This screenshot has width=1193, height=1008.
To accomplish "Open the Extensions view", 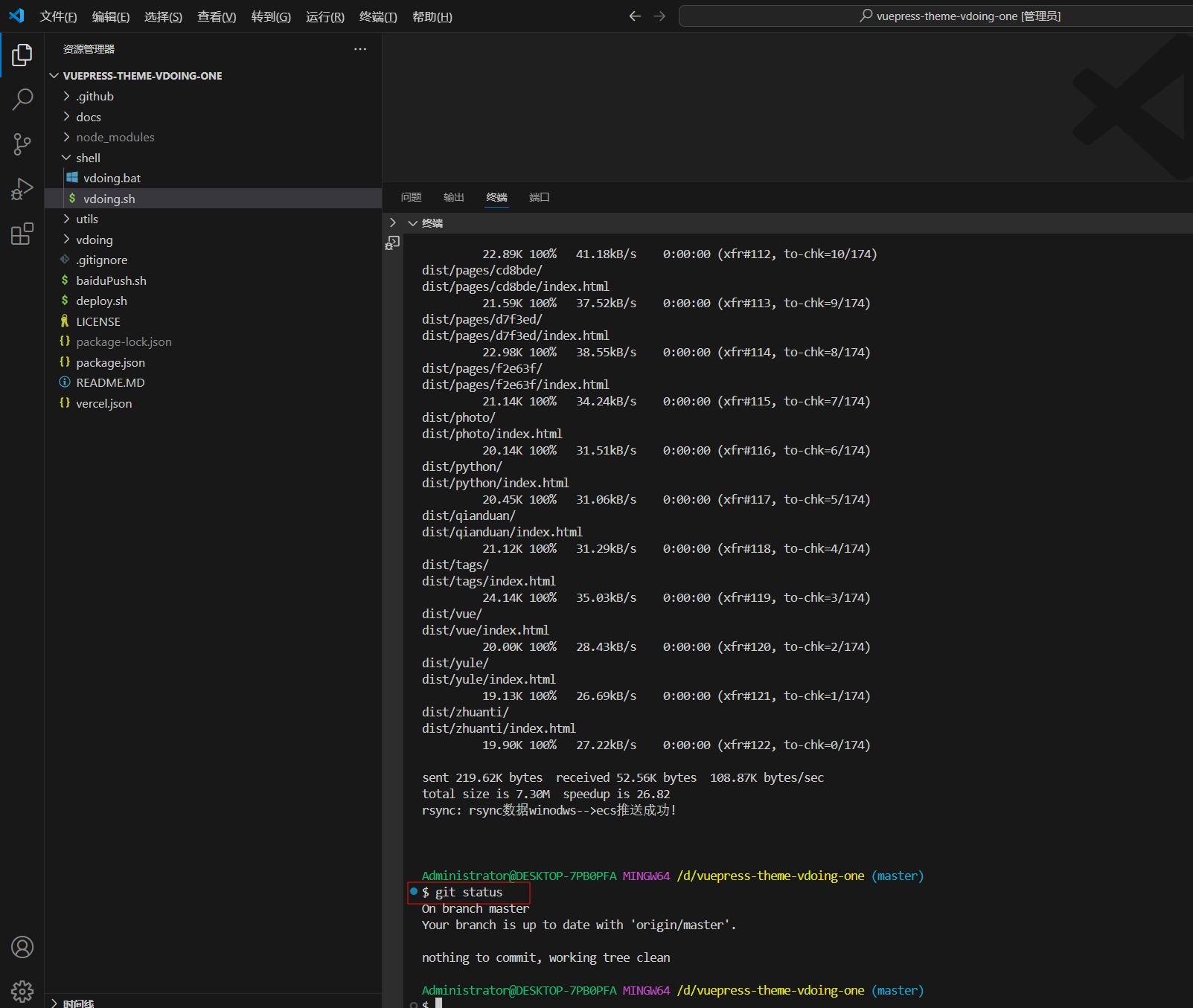I will pyautogui.click(x=22, y=234).
